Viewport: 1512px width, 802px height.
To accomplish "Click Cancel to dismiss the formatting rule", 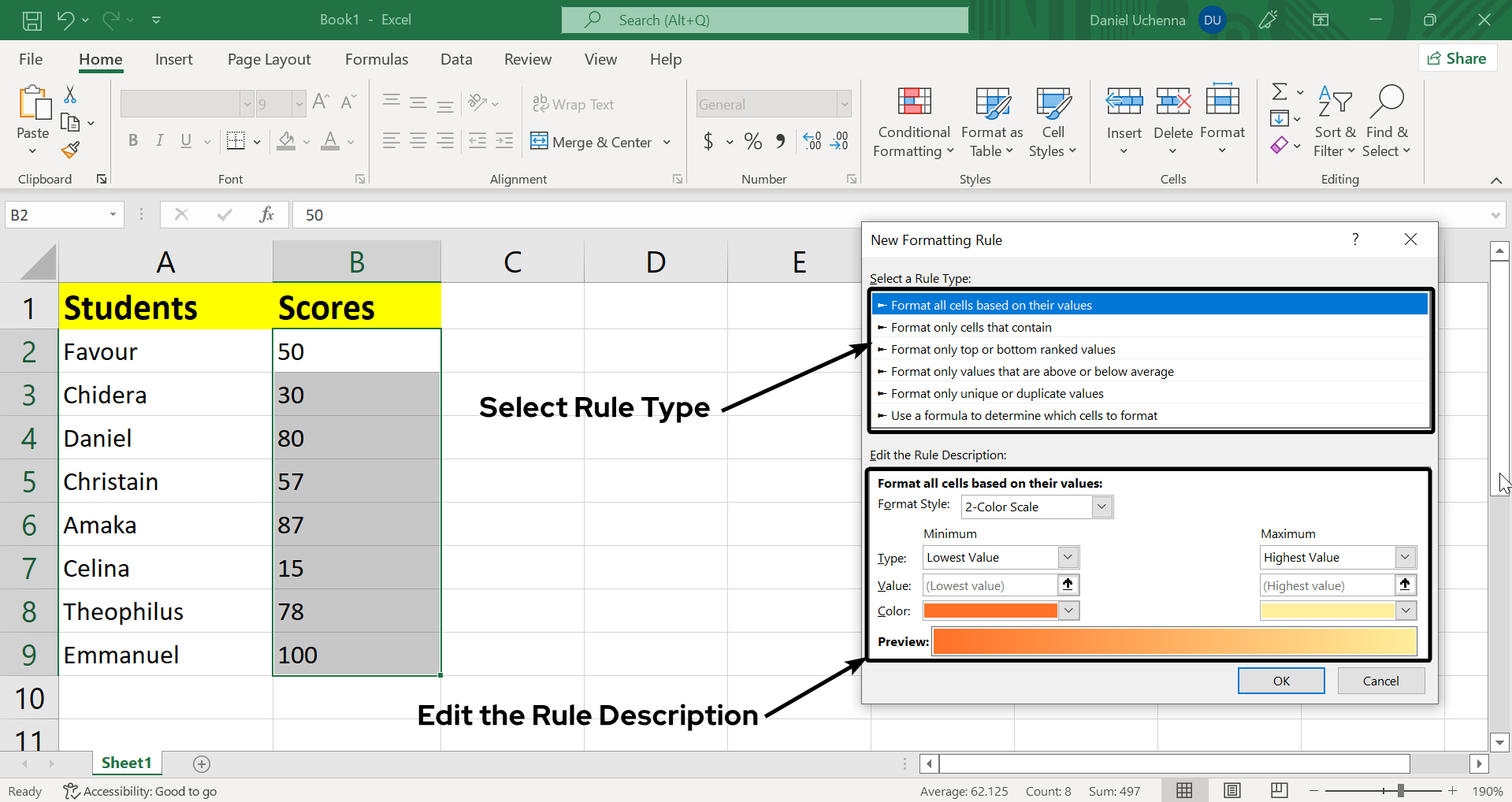I will pyautogui.click(x=1380, y=681).
